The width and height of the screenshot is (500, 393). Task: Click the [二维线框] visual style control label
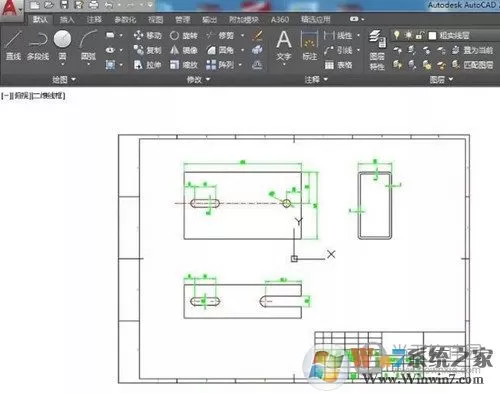tap(48, 96)
